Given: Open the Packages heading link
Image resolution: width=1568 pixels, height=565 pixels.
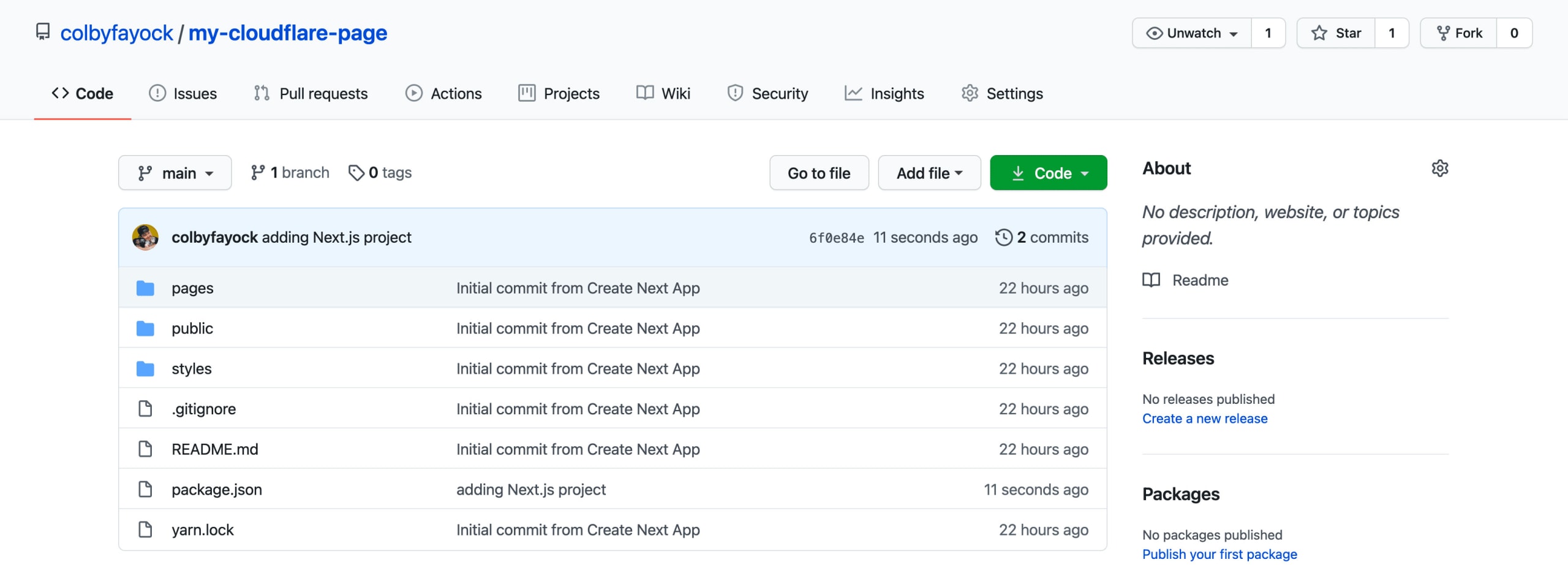Looking at the screenshot, I should pyautogui.click(x=1181, y=495).
